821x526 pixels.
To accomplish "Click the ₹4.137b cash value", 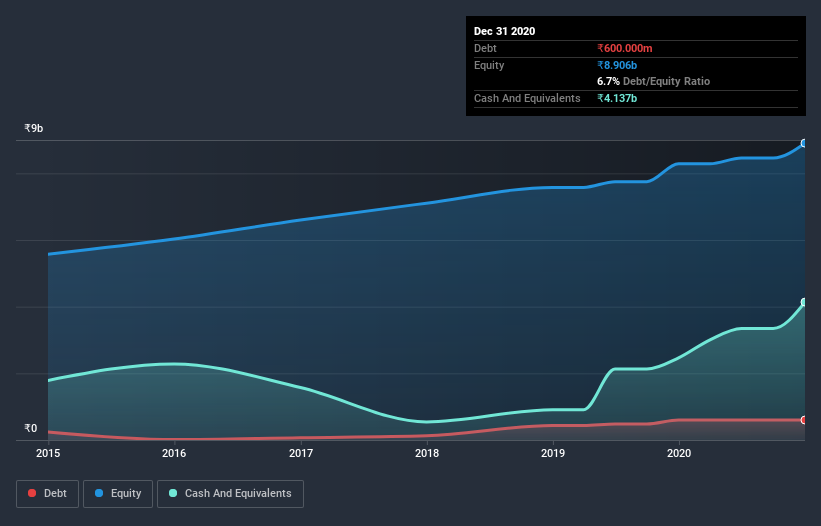I will point(617,98).
